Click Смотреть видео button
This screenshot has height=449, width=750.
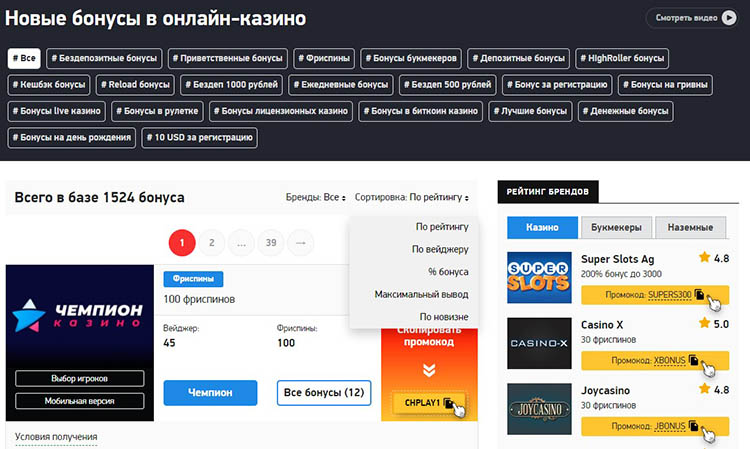pos(692,18)
